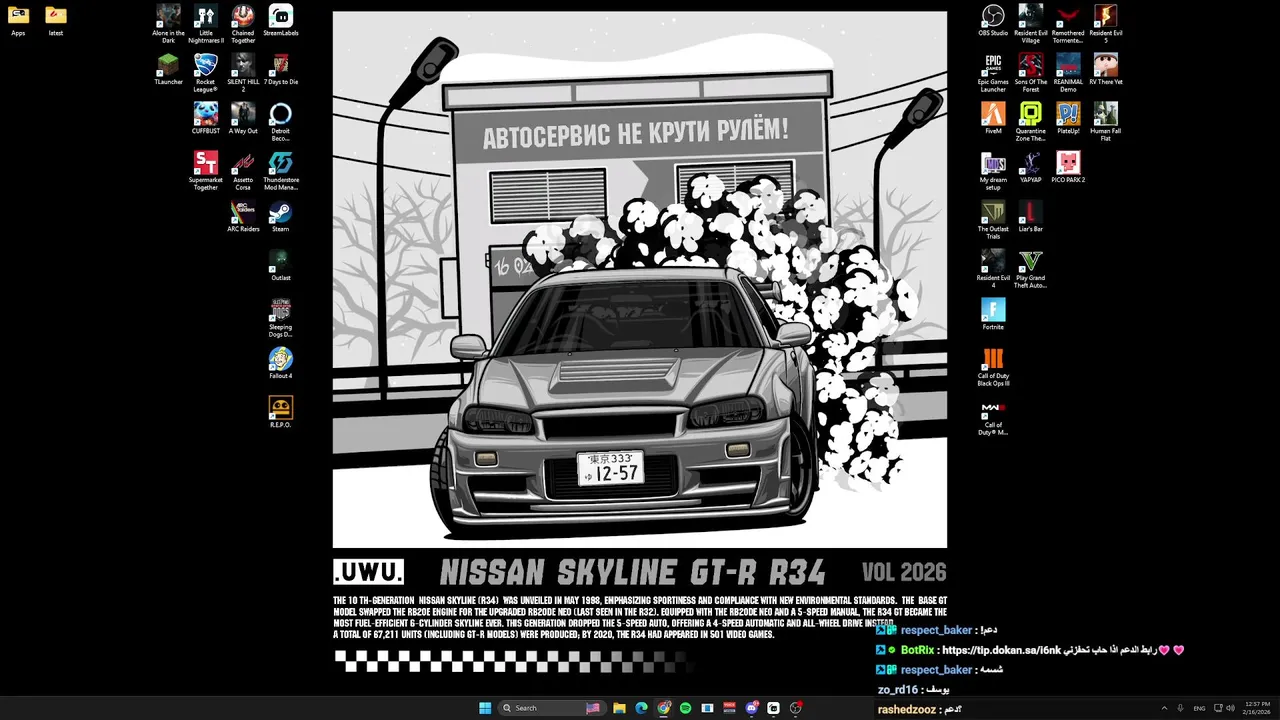Select the Human Fall Flat shortcut
1280x720 pixels.
coord(1106,122)
